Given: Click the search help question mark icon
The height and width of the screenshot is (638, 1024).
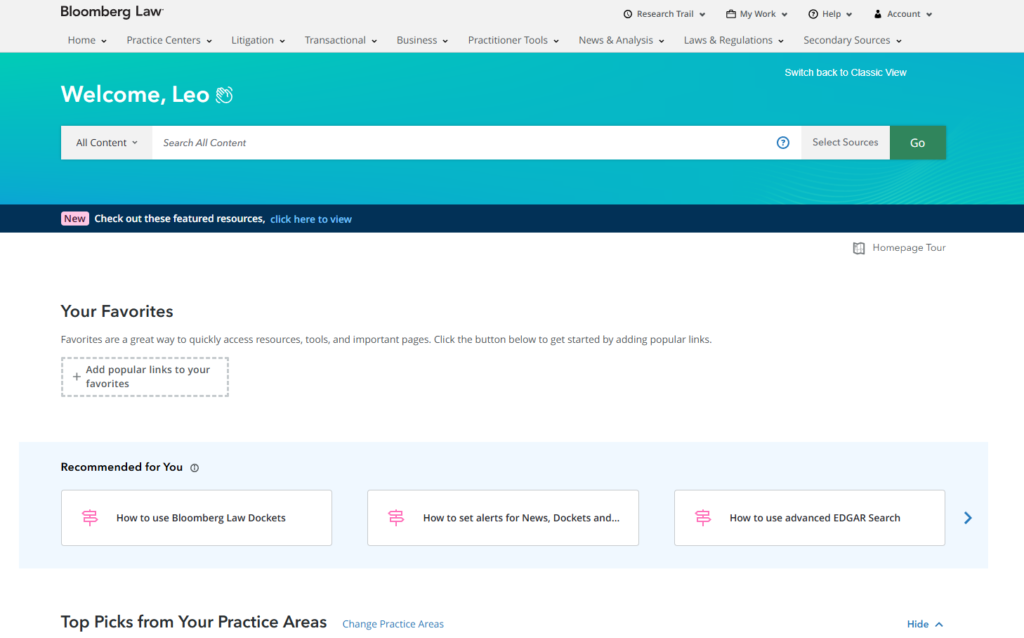Looking at the screenshot, I should (x=783, y=143).
